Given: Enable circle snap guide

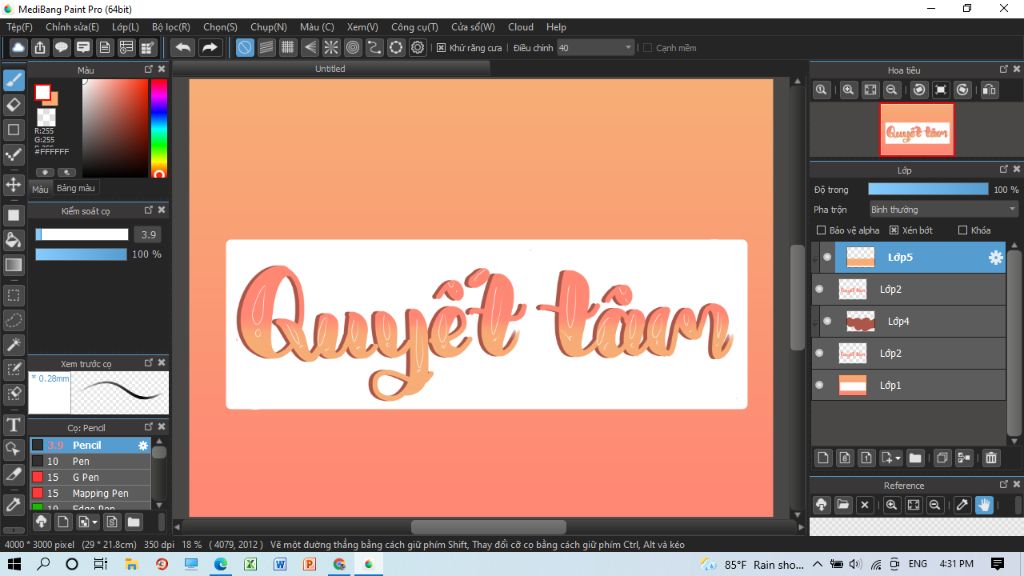Looking at the screenshot, I should (353, 48).
